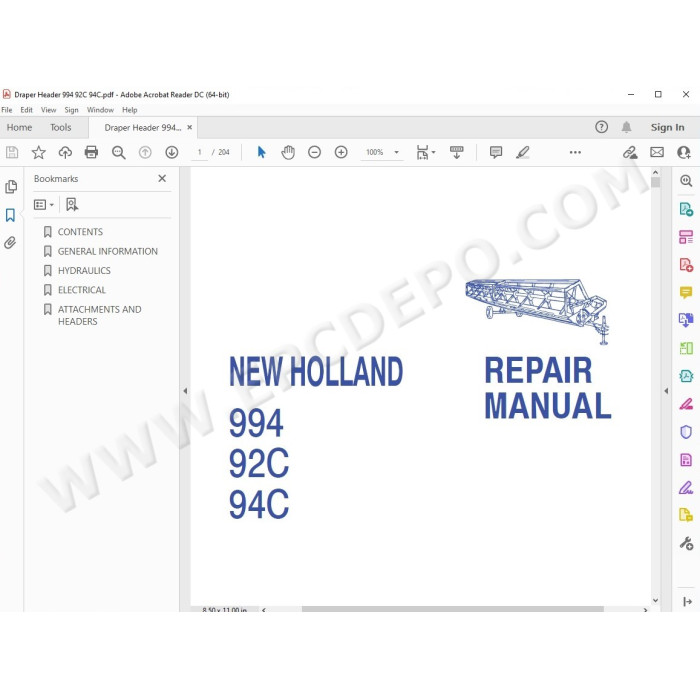The height and width of the screenshot is (700, 700).
Task: Collapse the right tools pane with the arrow icon
Action: 688,602
